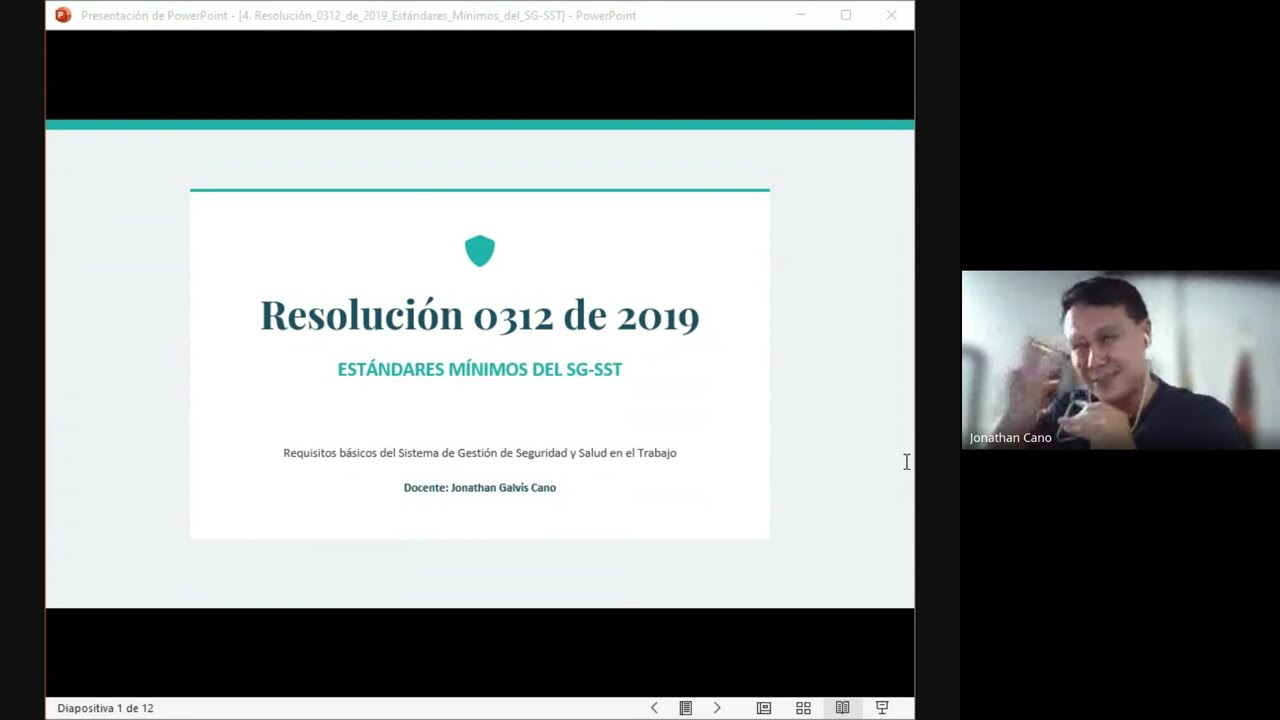
Task: Select the Jonathan Cano webcam video tile
Action: pos(1120,360)
